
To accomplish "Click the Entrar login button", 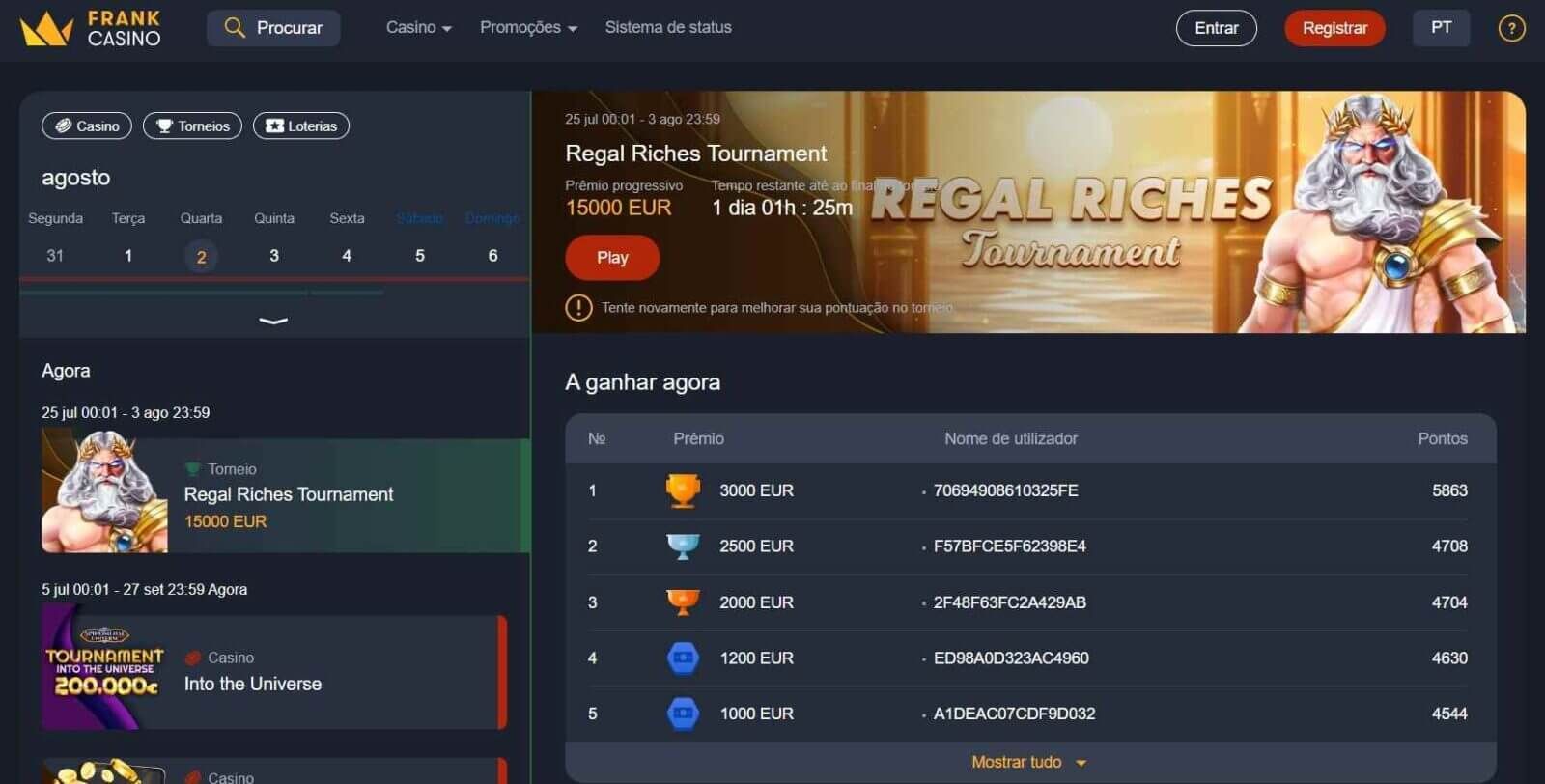I will pyautogui.click(x=1217, y=28).
